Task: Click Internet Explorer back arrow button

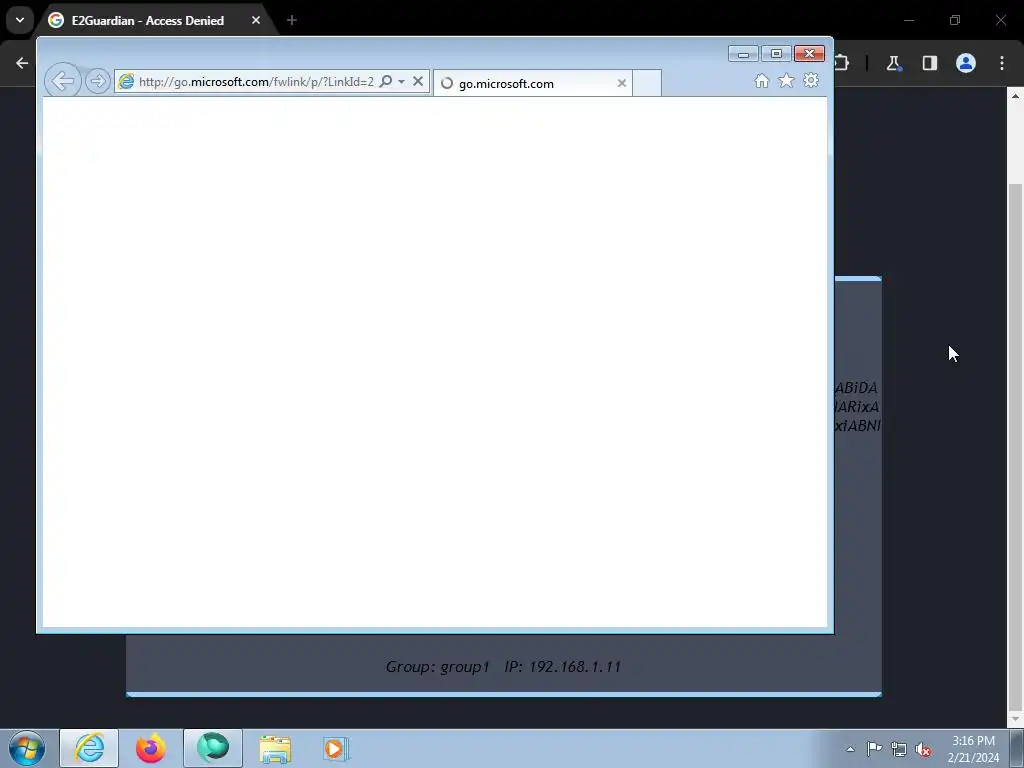Action: pyautogui.click(x=63, y=81)
